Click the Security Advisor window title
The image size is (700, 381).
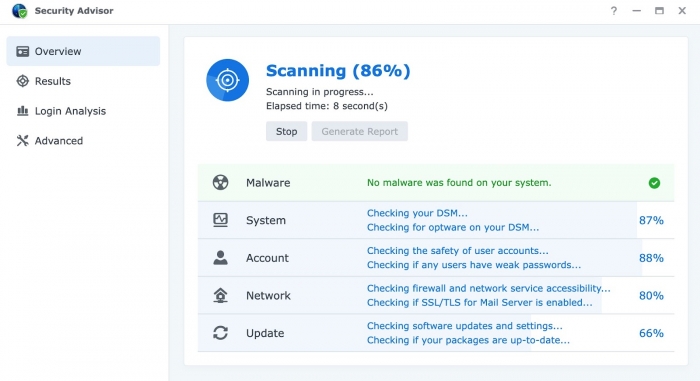[74, 11]
